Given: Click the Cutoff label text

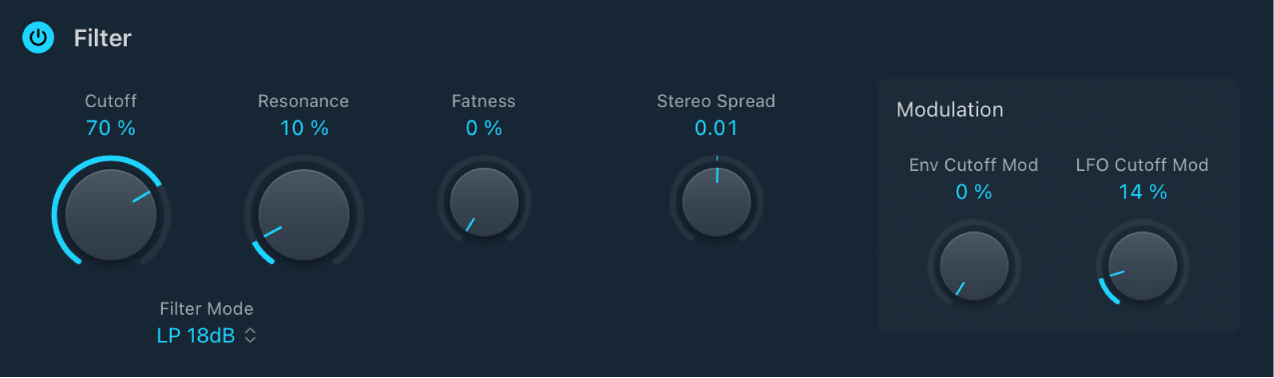Looking at the screenshot, I should click(x=111, y=100).
